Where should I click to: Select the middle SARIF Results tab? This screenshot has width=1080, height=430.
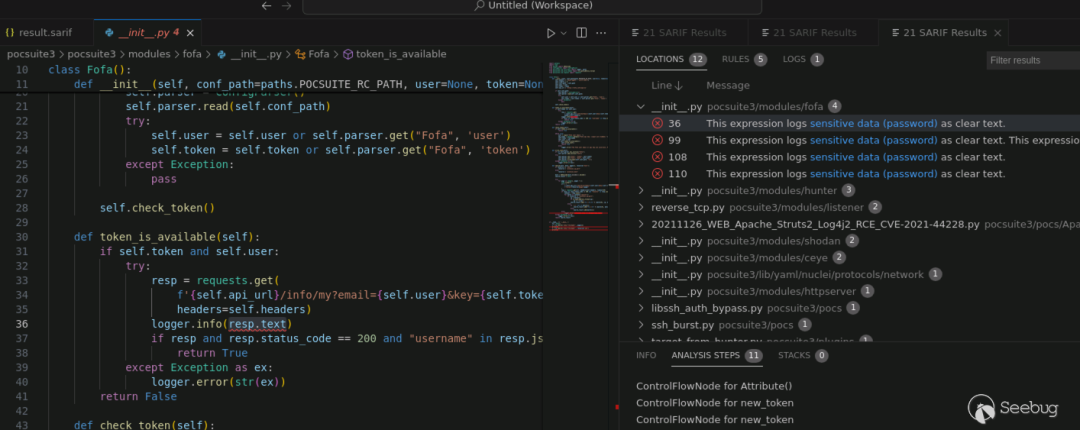pyautogui.click(x=809, y=32)
